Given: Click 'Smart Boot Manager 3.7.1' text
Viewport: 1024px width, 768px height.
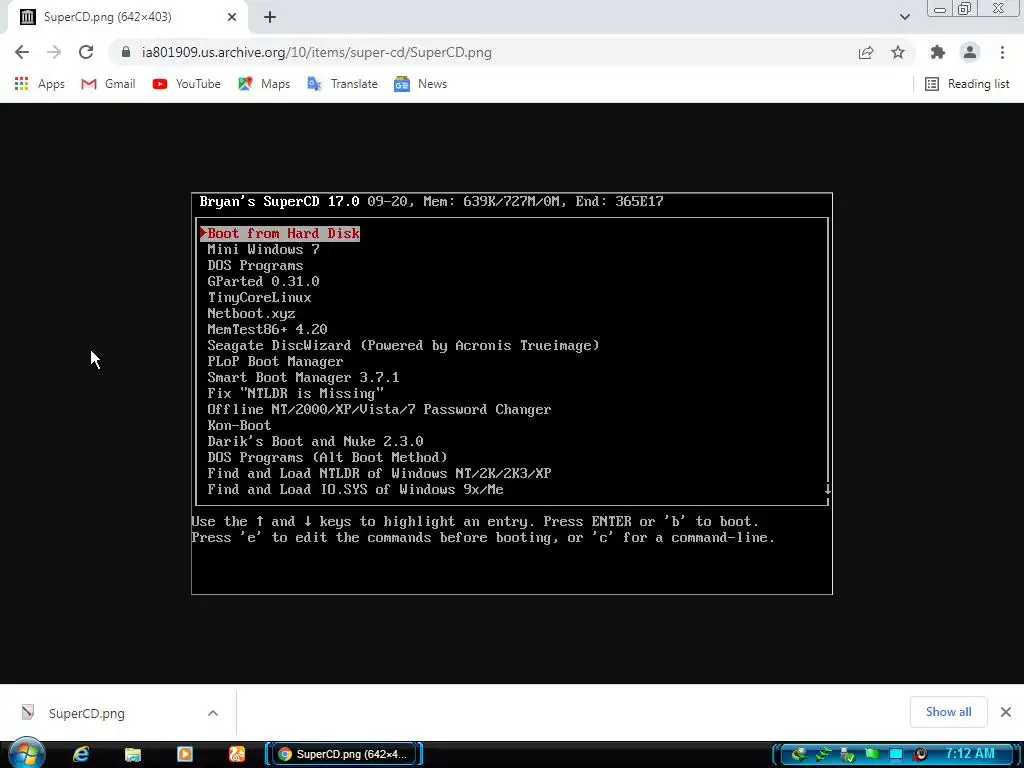Looking at the screenshot, I should pyautogui.click(x=303, y=377).
